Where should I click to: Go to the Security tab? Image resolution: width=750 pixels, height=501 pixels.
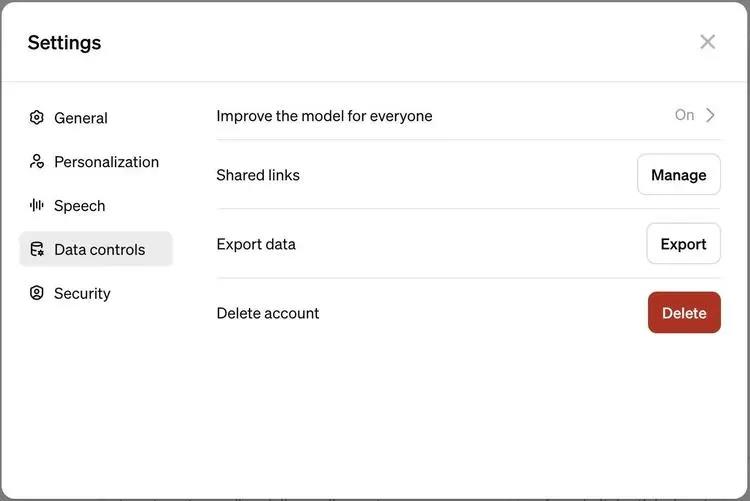(x=82, y=294)
